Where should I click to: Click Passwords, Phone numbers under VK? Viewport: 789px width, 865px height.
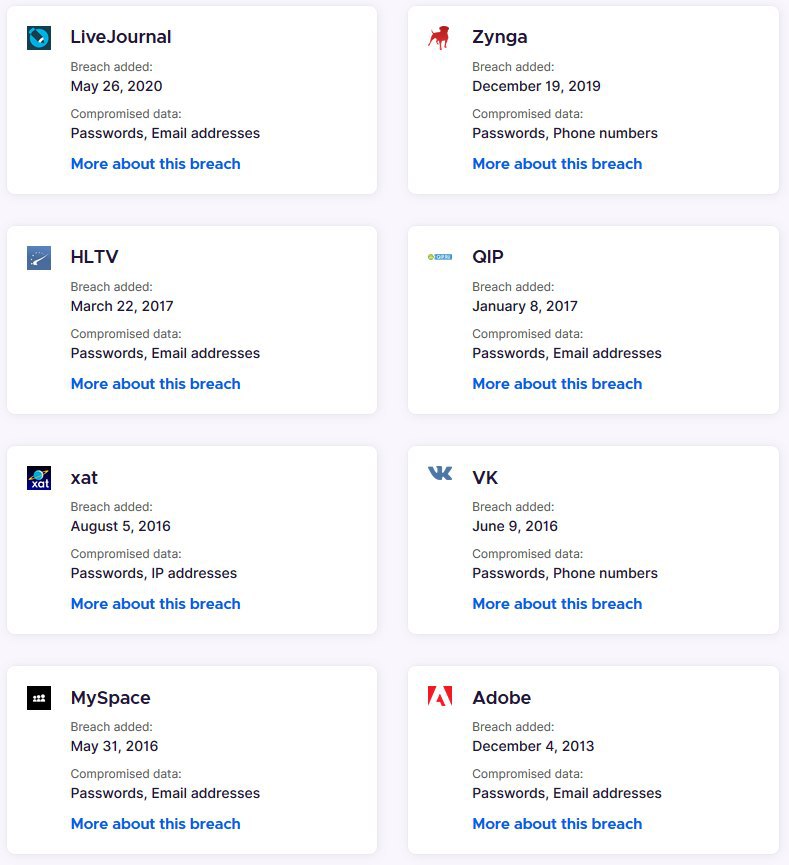[x=565, y=573]
